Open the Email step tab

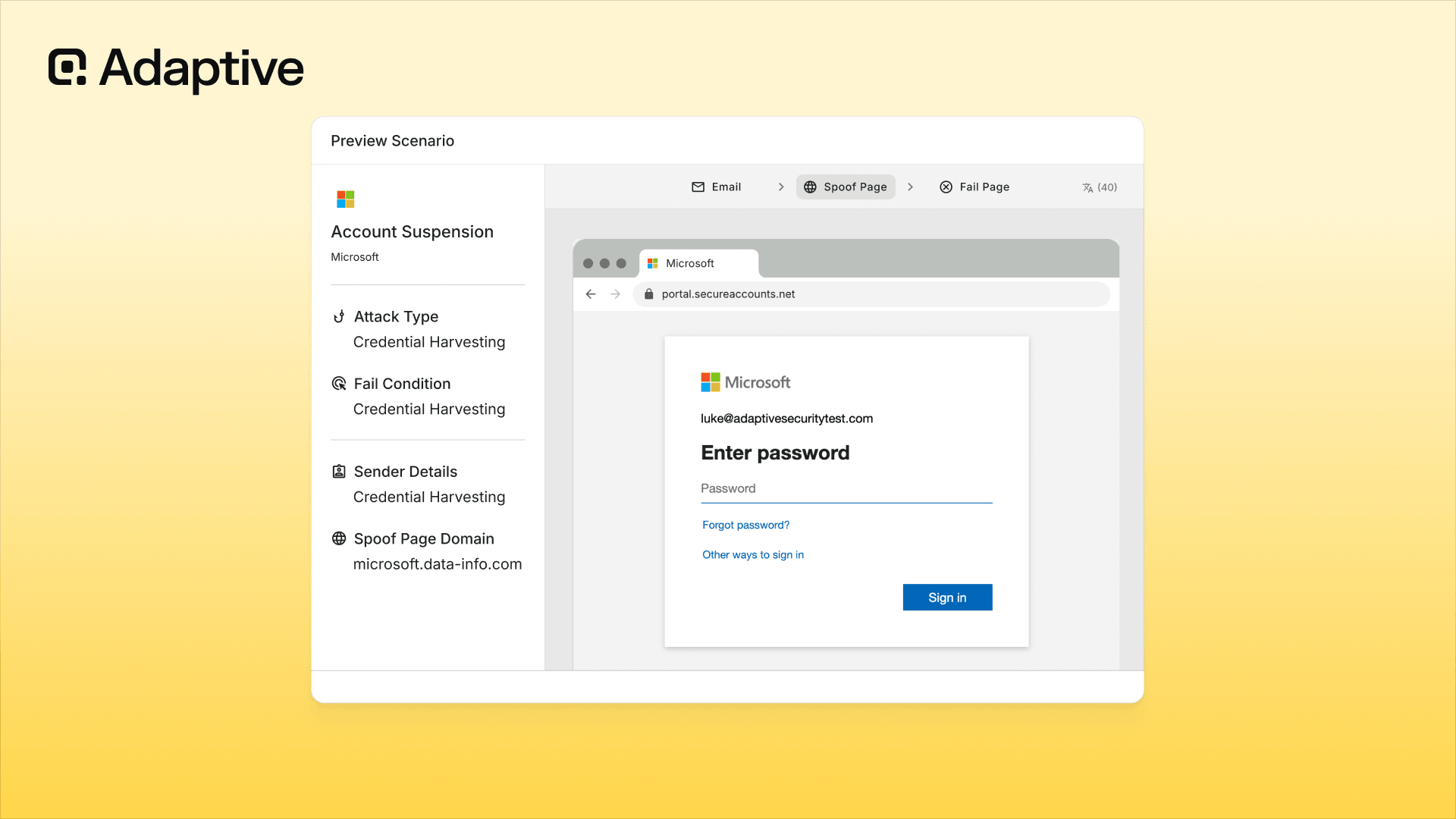716,187
